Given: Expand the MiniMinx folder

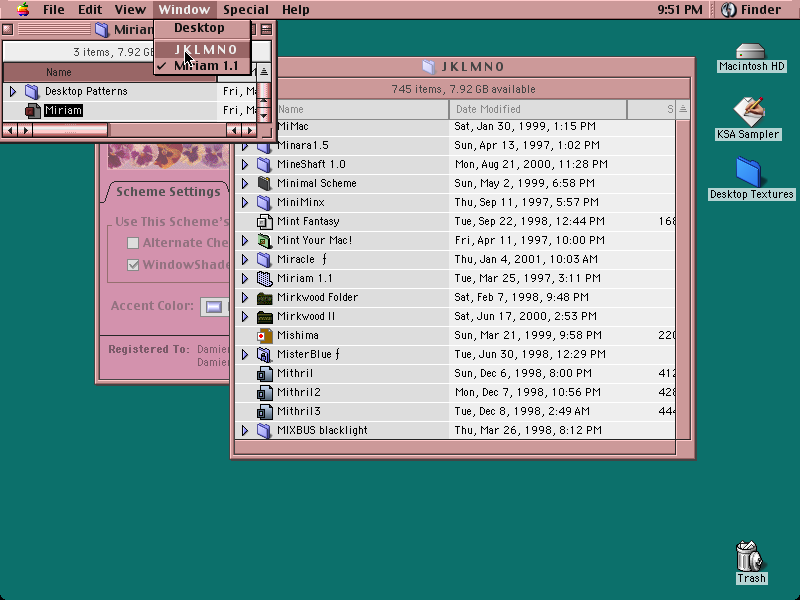Looking at the screenshot, I should 245,203.
